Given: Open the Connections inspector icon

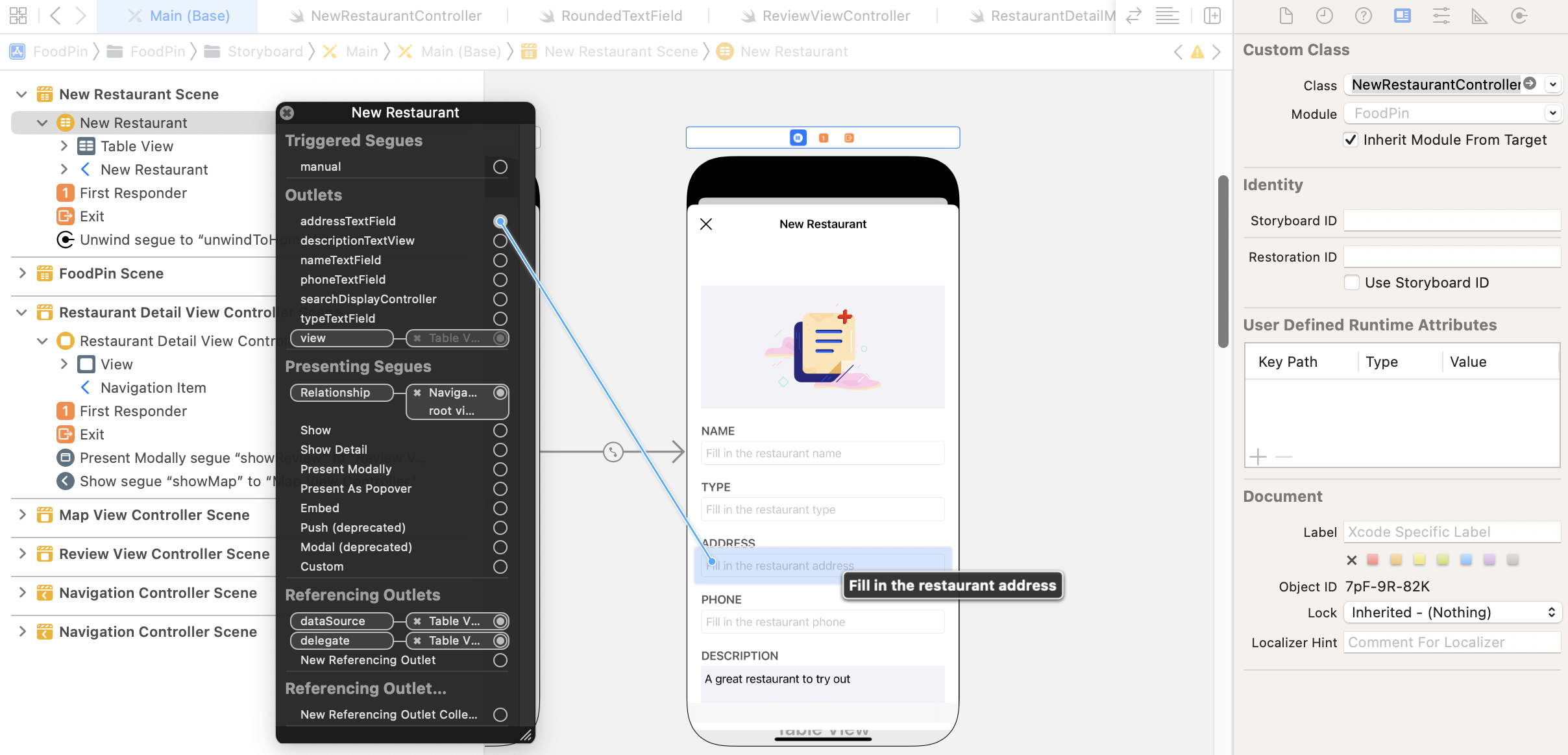Looking at the screenshot, I should tap(1519, 16).
